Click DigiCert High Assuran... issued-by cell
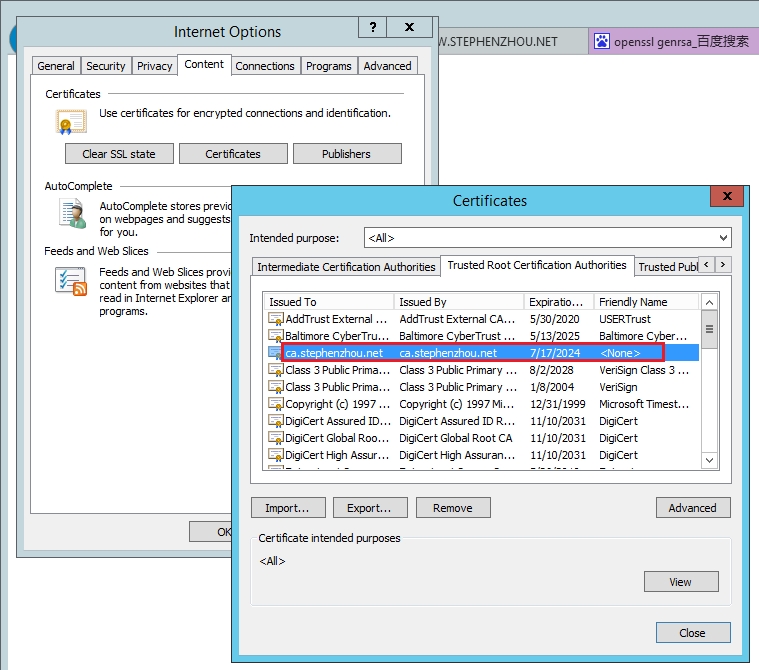Image resolution: width=759 pixels, height=670 pixels. [457, 455]
